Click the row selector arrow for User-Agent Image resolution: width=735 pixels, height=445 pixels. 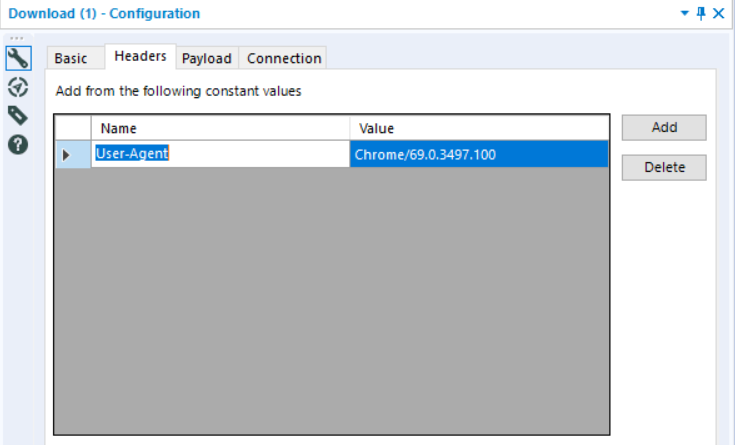(67, 155)
